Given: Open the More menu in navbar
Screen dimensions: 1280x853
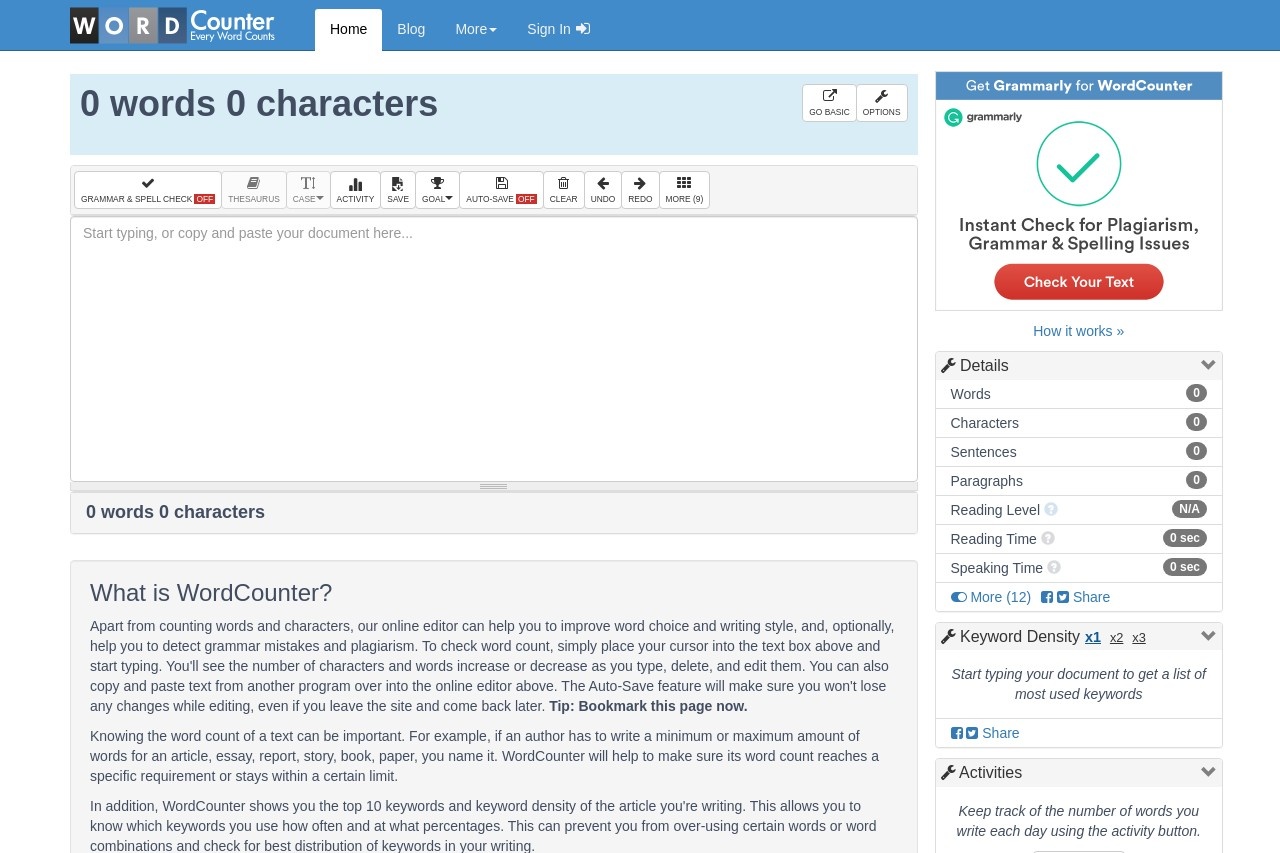Looking at the screenshot, I should pyautogui.click(x=475, y=29).
